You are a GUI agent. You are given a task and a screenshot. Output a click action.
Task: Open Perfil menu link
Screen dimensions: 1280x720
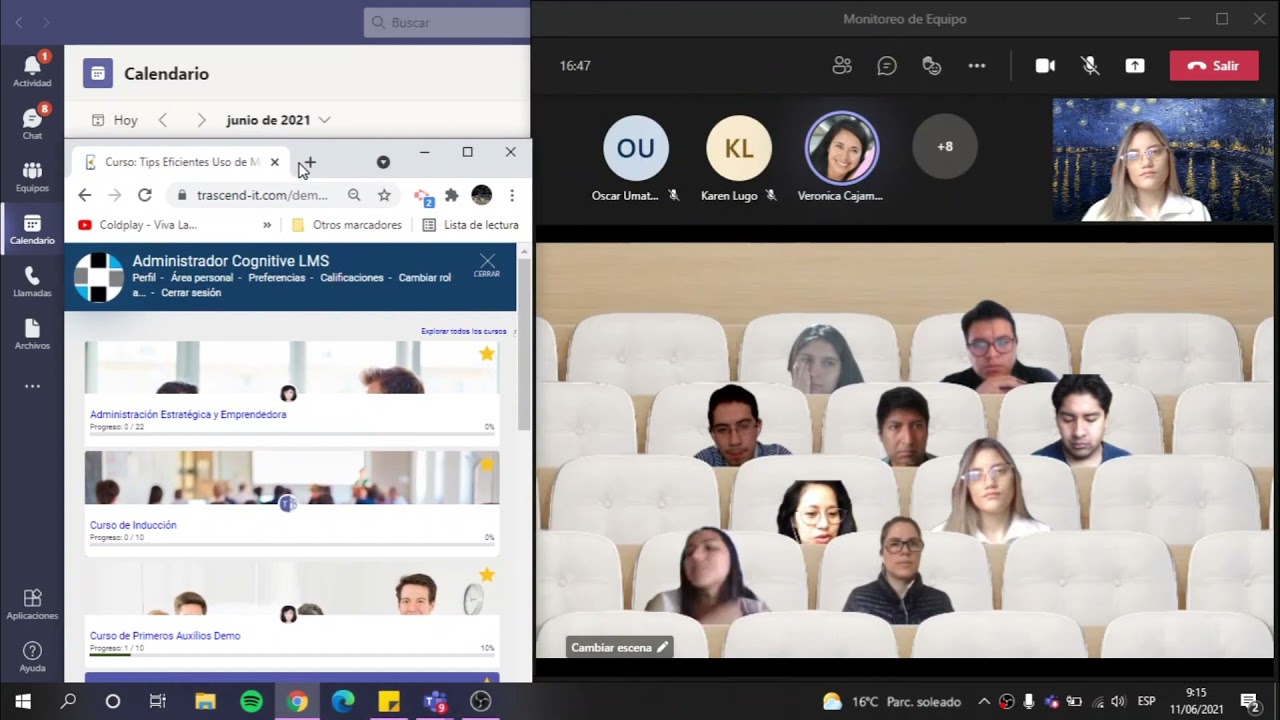[x=144, y=278]
